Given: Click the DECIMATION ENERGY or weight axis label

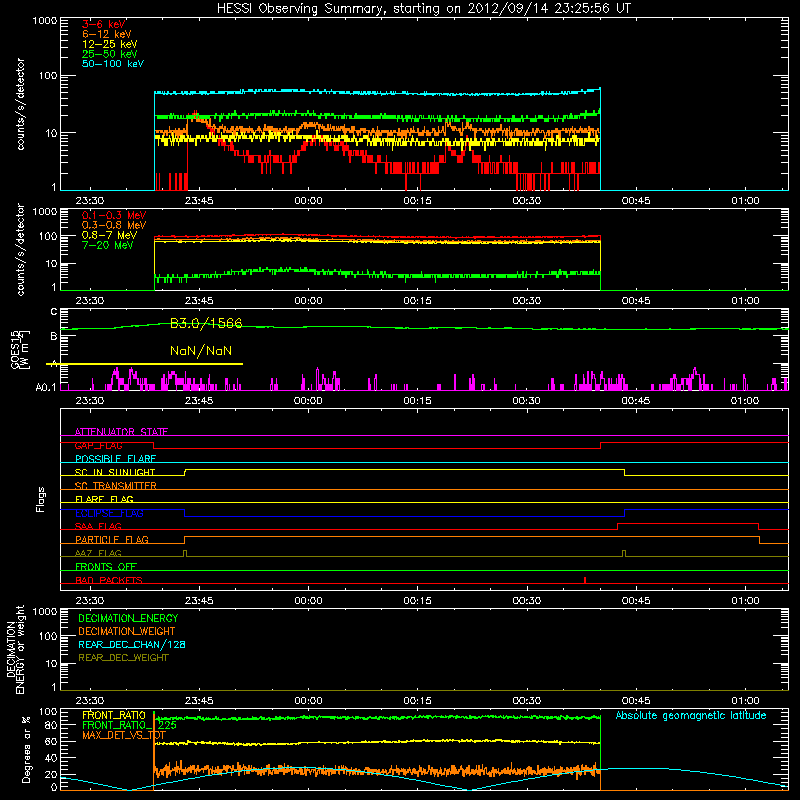Looking at the screenshot, I should click(x=15, y=649).
